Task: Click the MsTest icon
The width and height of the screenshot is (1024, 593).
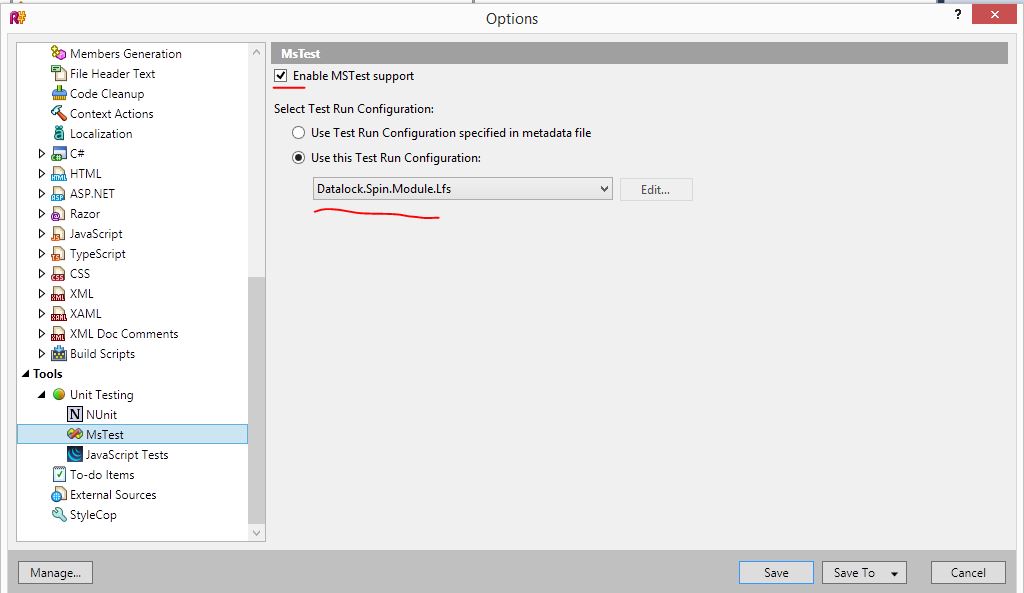Action: [x=75, y=434]
